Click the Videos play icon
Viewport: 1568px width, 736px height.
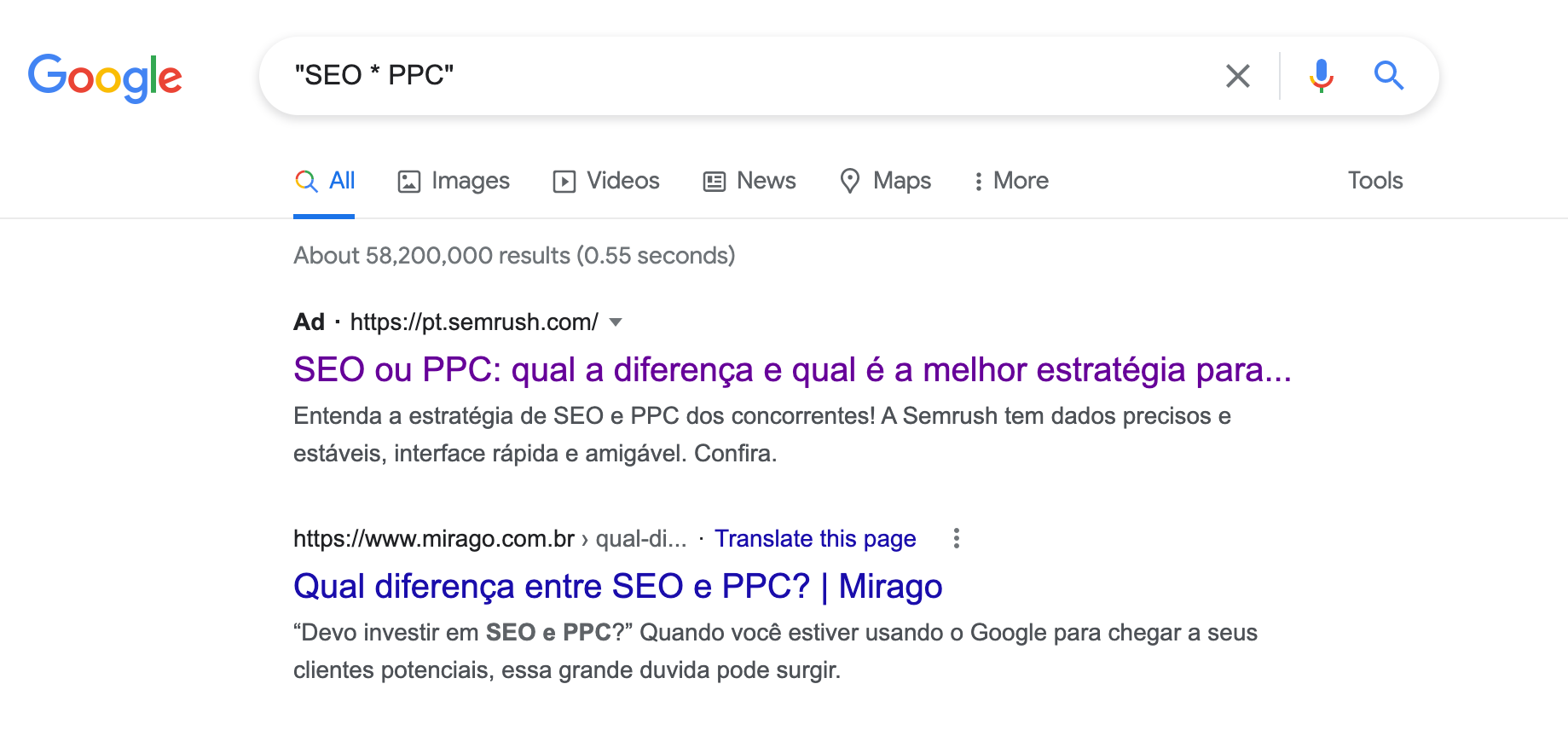pos(565,181)
